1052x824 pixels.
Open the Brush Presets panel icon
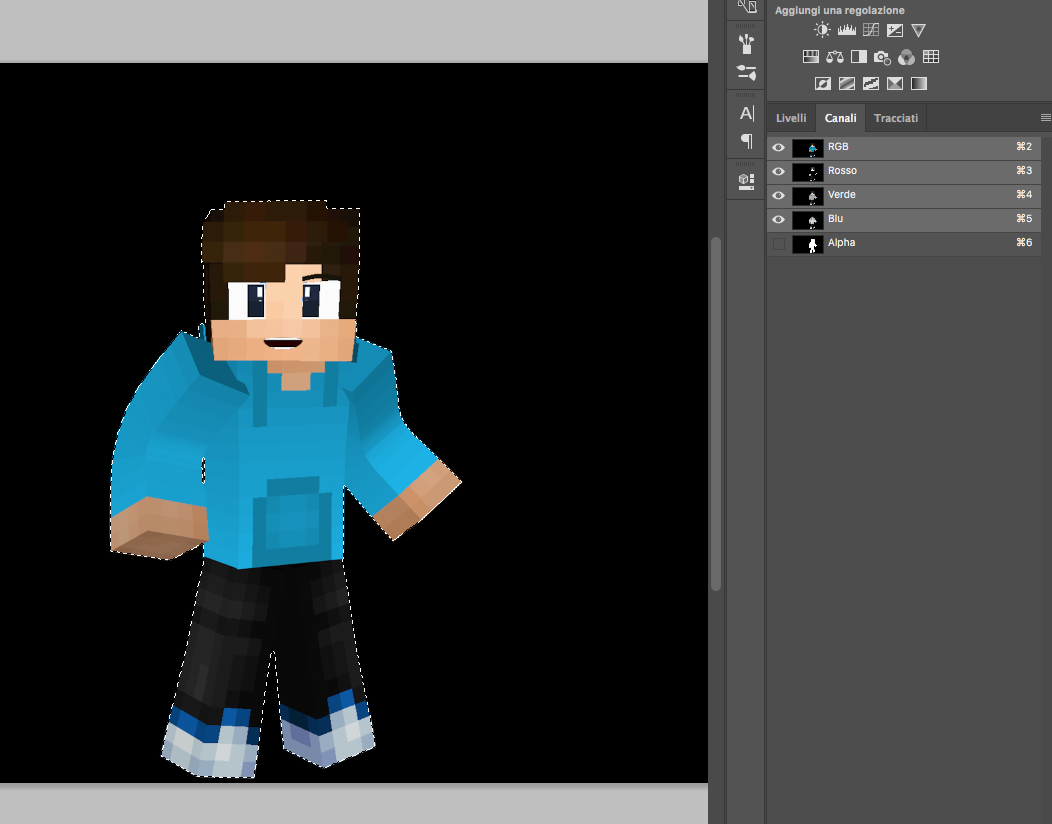(746, 44)
